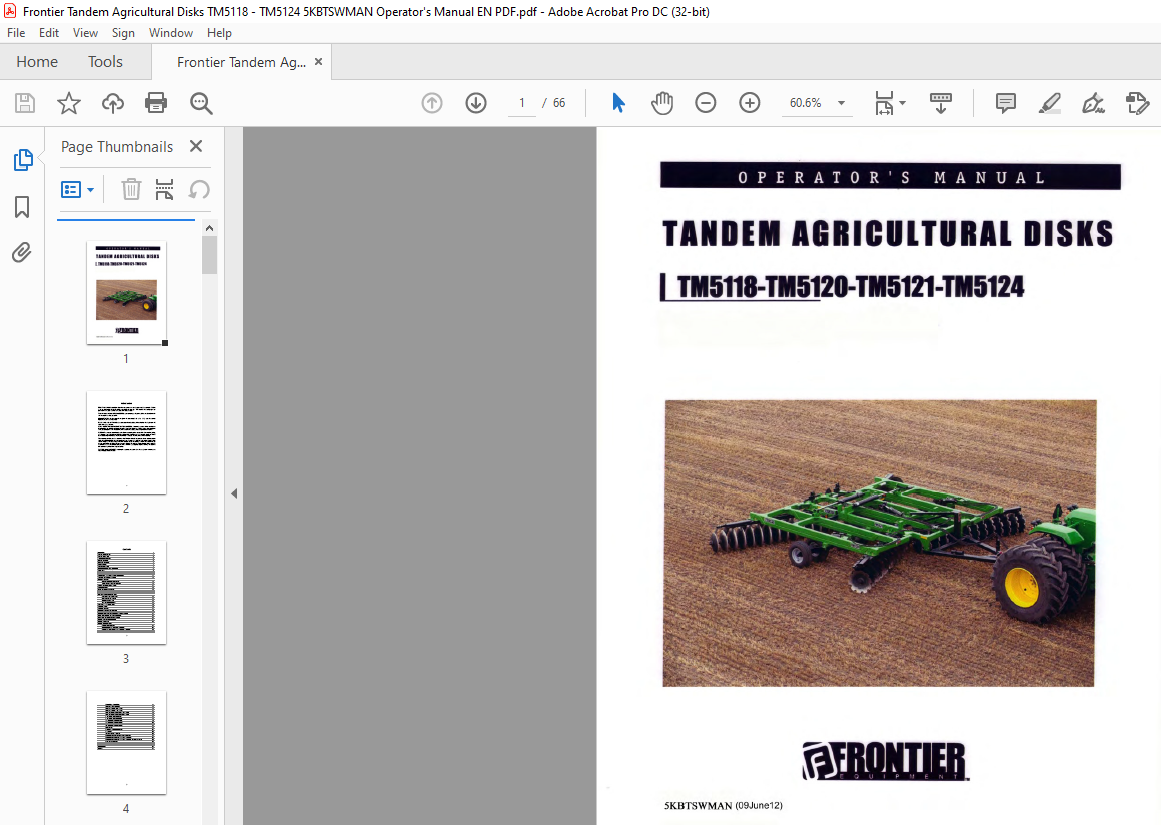The height and width of the screenshot is (825, 1161).
Task: Go to next page arrow
Action: [x=476, y=103]
